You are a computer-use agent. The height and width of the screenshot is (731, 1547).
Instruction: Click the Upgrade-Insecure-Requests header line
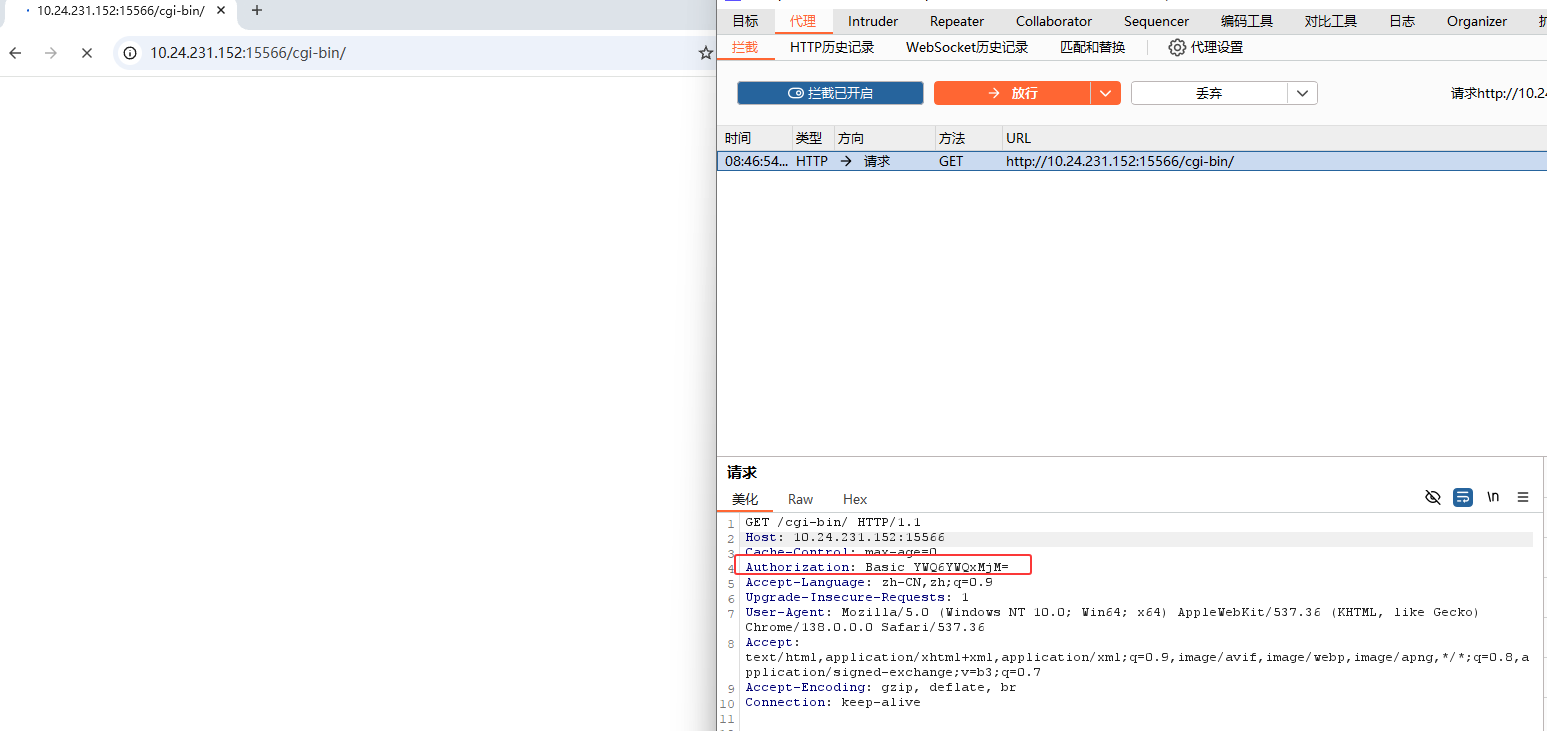(857, 597)
